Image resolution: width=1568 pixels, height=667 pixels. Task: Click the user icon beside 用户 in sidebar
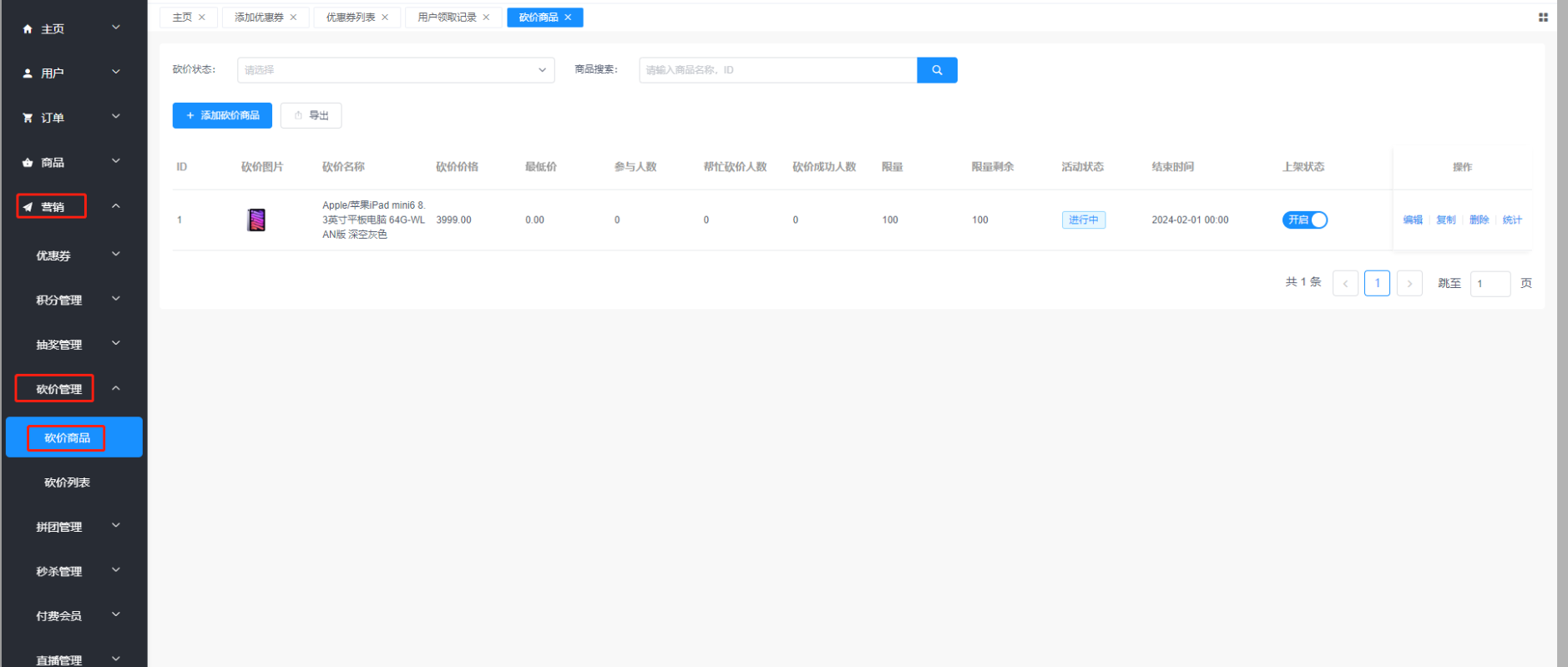click(x=28, y=73)
